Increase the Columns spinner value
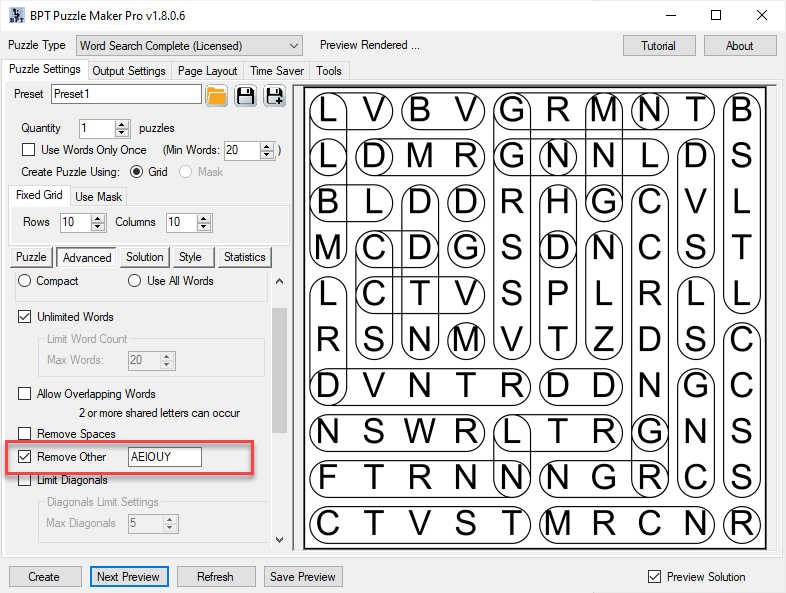This screenshot has width=786, height=593. [x=203, y=218]
